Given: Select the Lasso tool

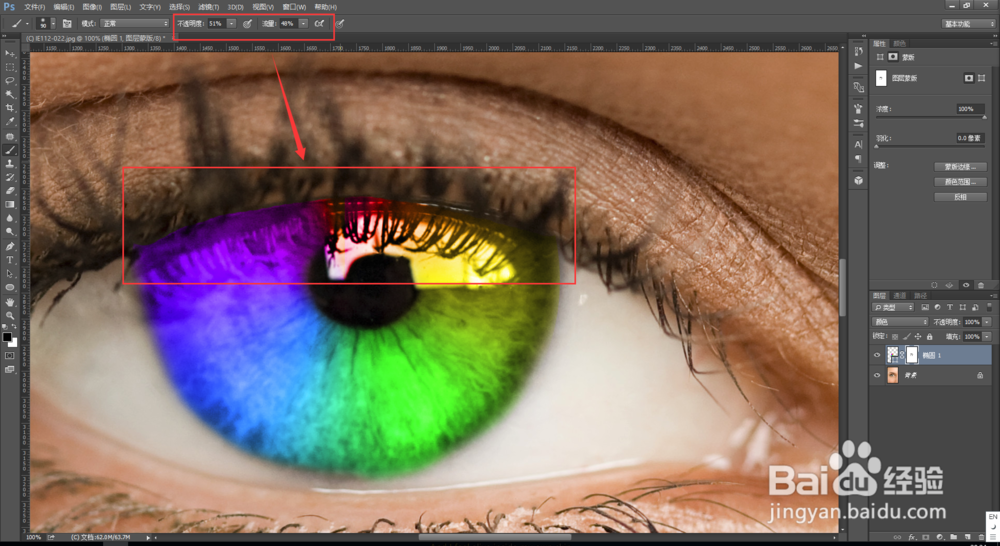Looking at the screenshot, I should point(10,81).
